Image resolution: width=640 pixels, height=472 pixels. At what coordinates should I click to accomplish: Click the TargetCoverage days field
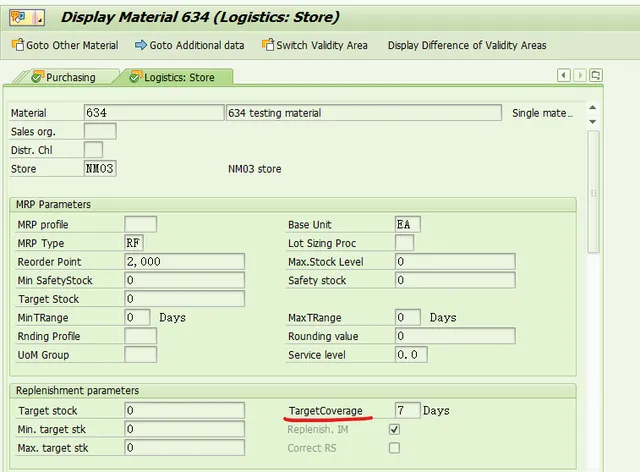point(408,410)
